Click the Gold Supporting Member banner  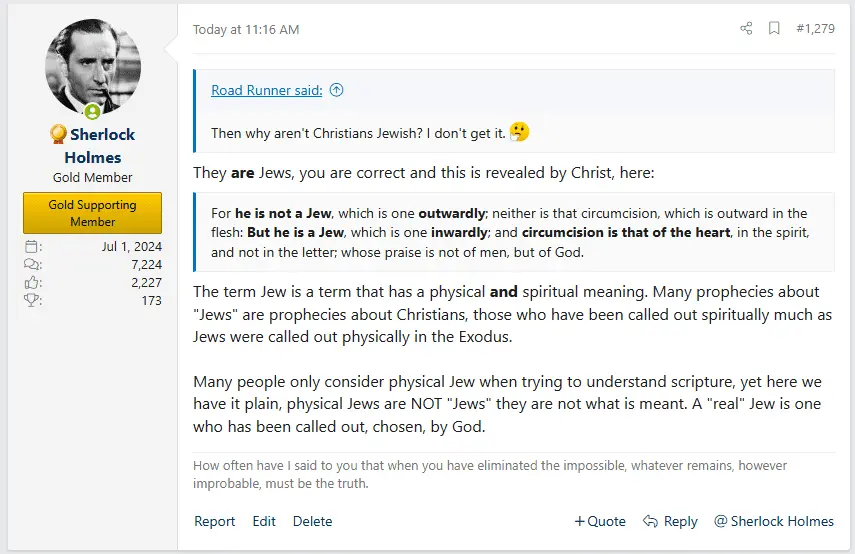click(x=93, y=213)
